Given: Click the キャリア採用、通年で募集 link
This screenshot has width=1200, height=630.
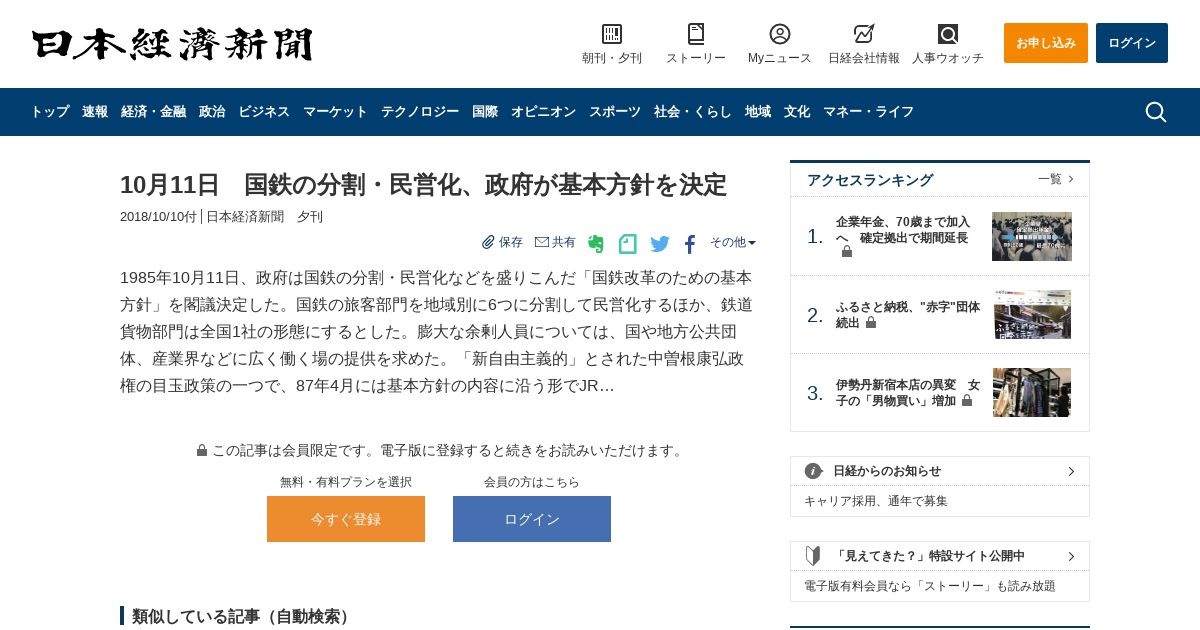Looking at the screenshot, I should pos(876,501).
